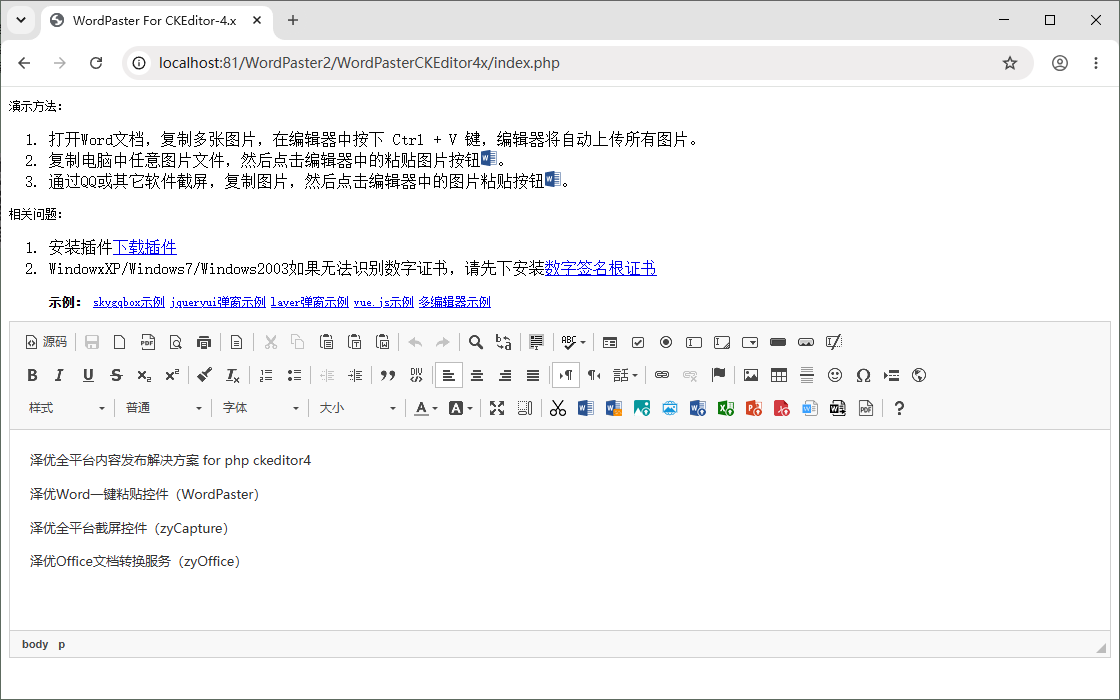Screen dimensions: 1120x700
Task: Click the scissors screenshot capture icon
Action: click(x=558, y=408)
